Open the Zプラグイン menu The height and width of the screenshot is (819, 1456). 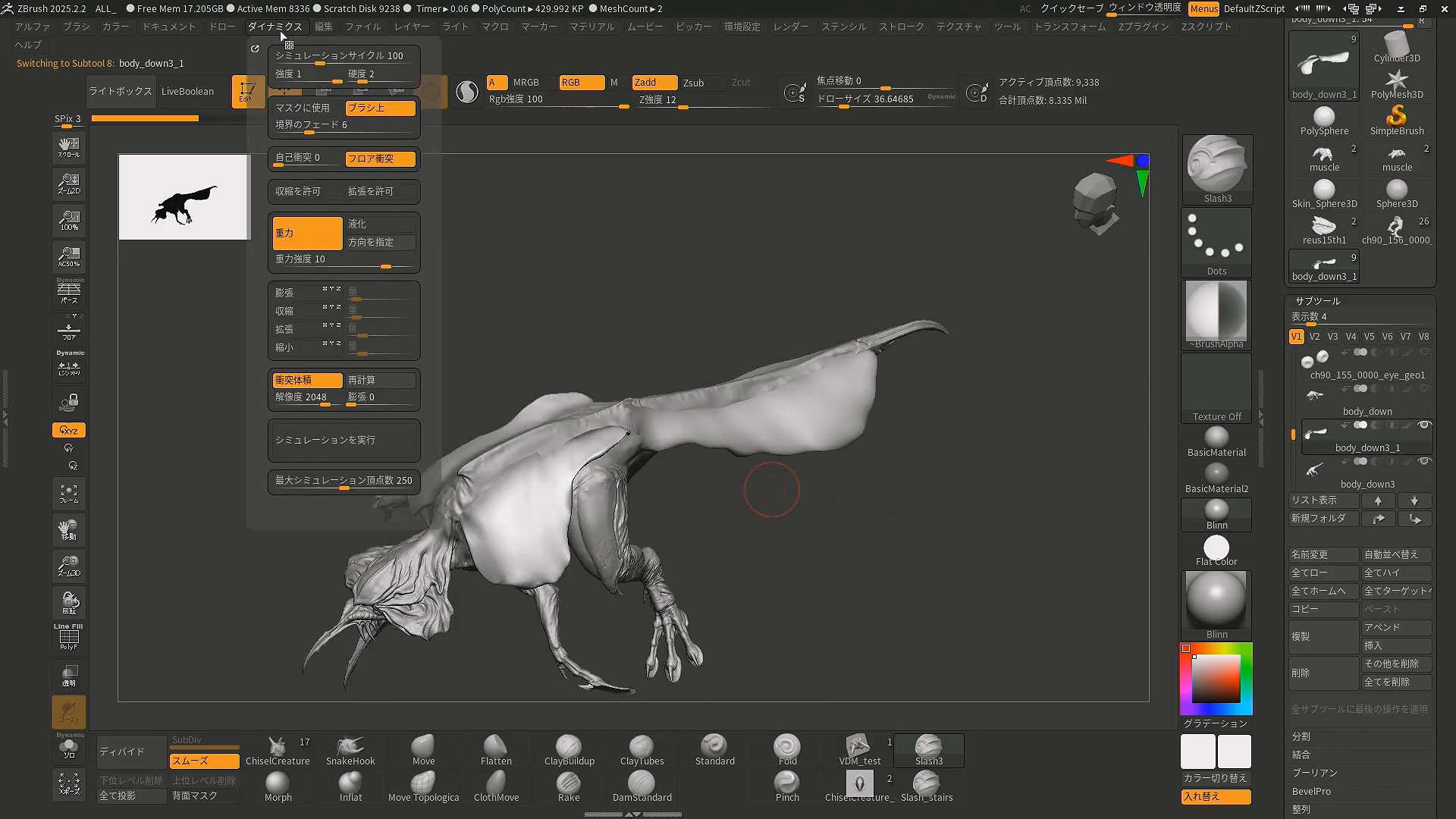[x=1143, y=27]
